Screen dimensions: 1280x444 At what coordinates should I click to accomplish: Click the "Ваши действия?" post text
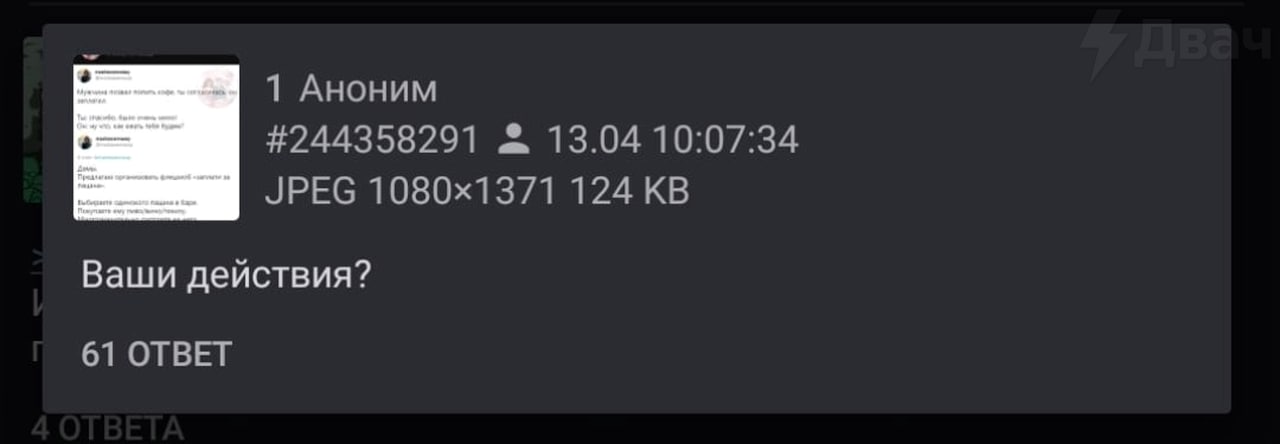tap(226, 275)
